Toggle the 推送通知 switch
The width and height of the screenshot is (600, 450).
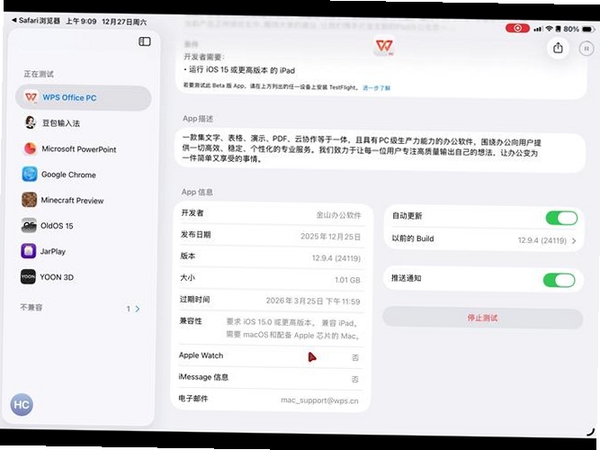[559, 280]
